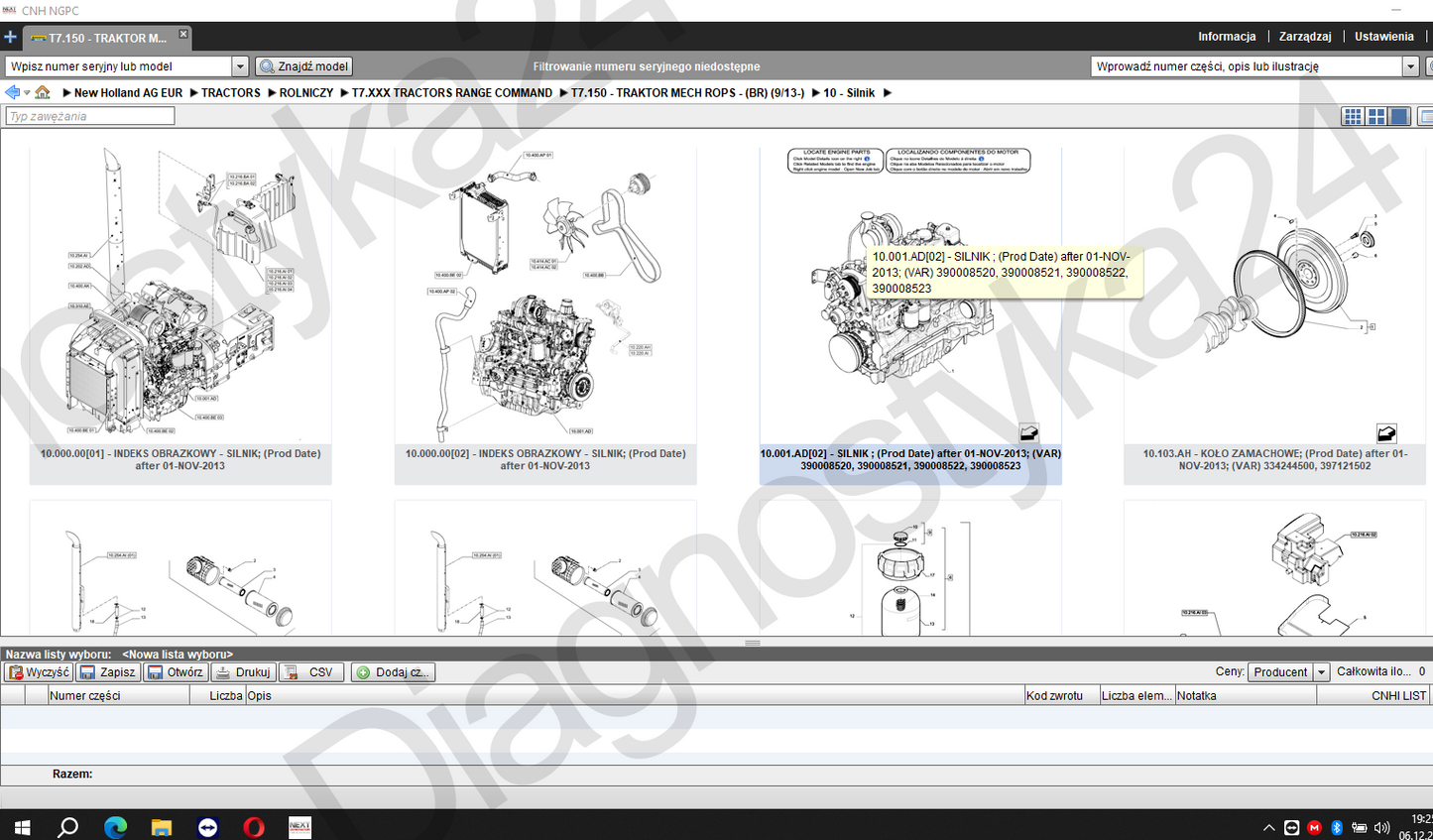The height and width of the screenshot is (840, 1433).
Task: Open the part number search dropdown arrow
Action: 1410,66
